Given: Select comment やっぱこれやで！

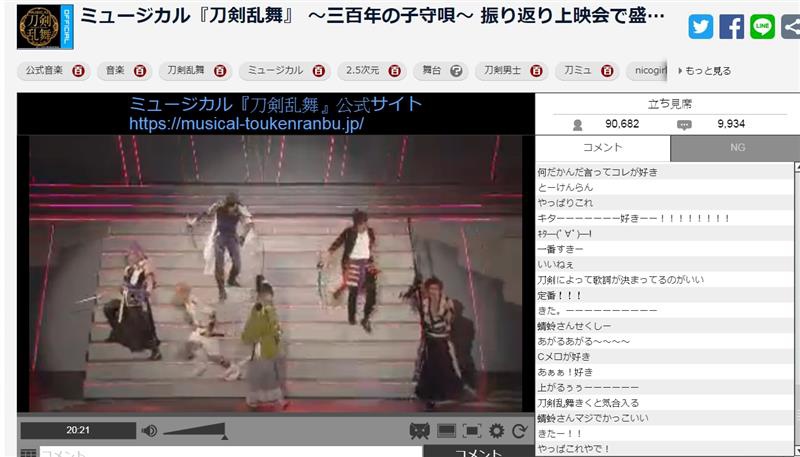Looking at the screenshot, I should pyautogui.click(x=665, y=449).
